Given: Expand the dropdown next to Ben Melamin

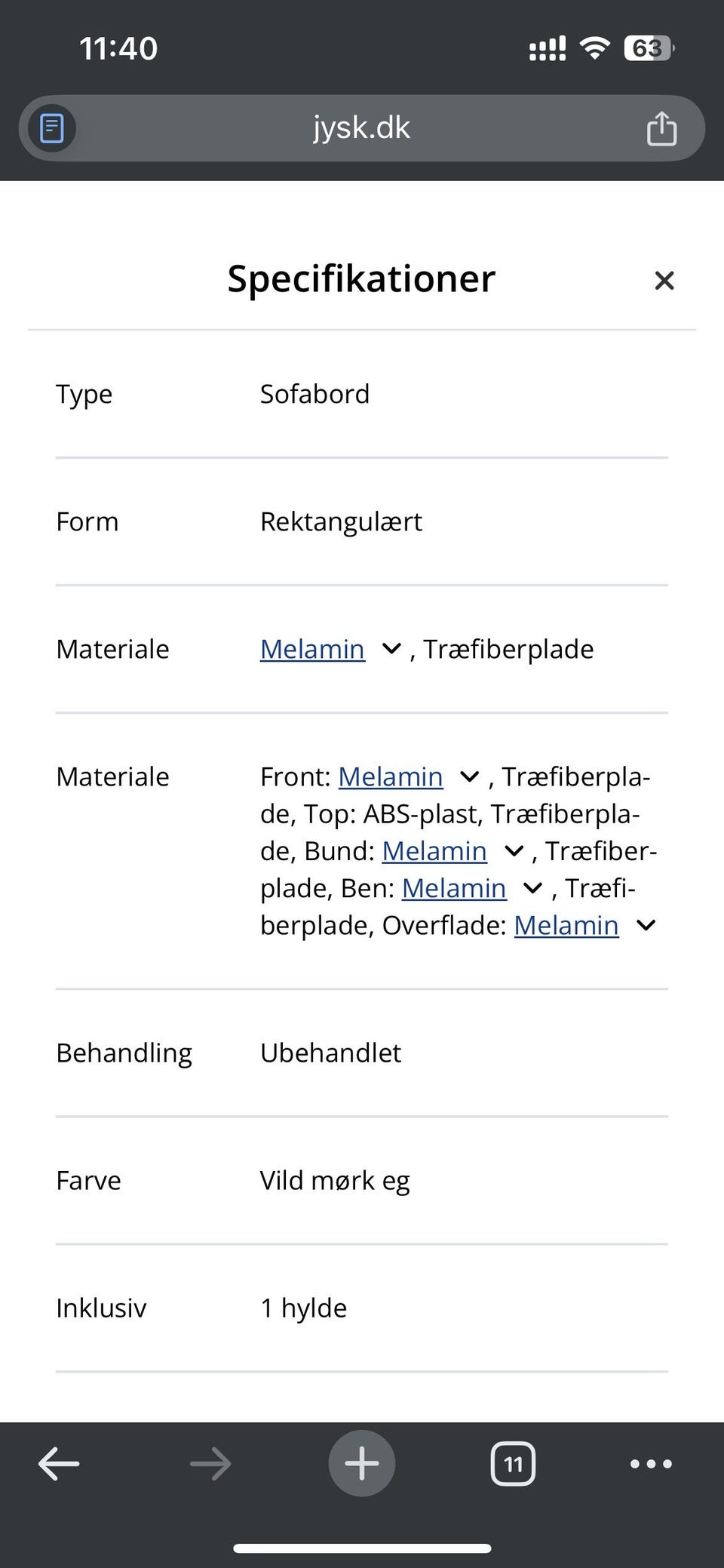Looking at the screenshot, I should point(532,888).
